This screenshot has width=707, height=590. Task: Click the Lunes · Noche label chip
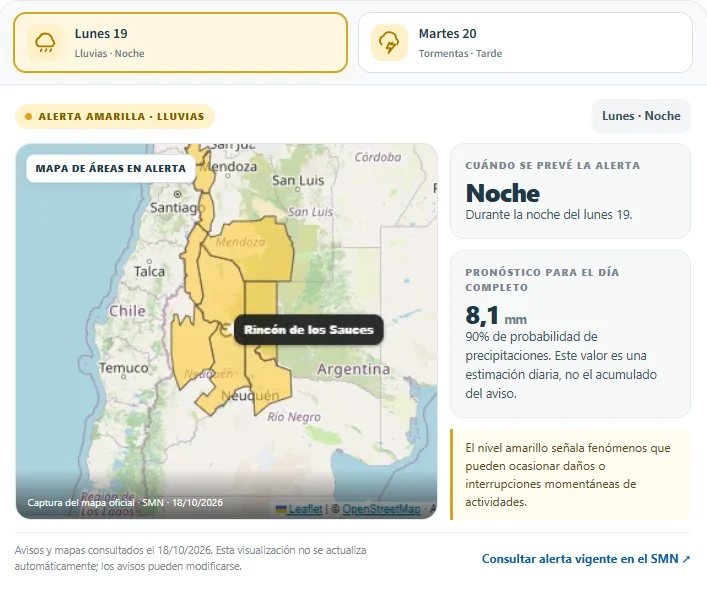(641, 116)
